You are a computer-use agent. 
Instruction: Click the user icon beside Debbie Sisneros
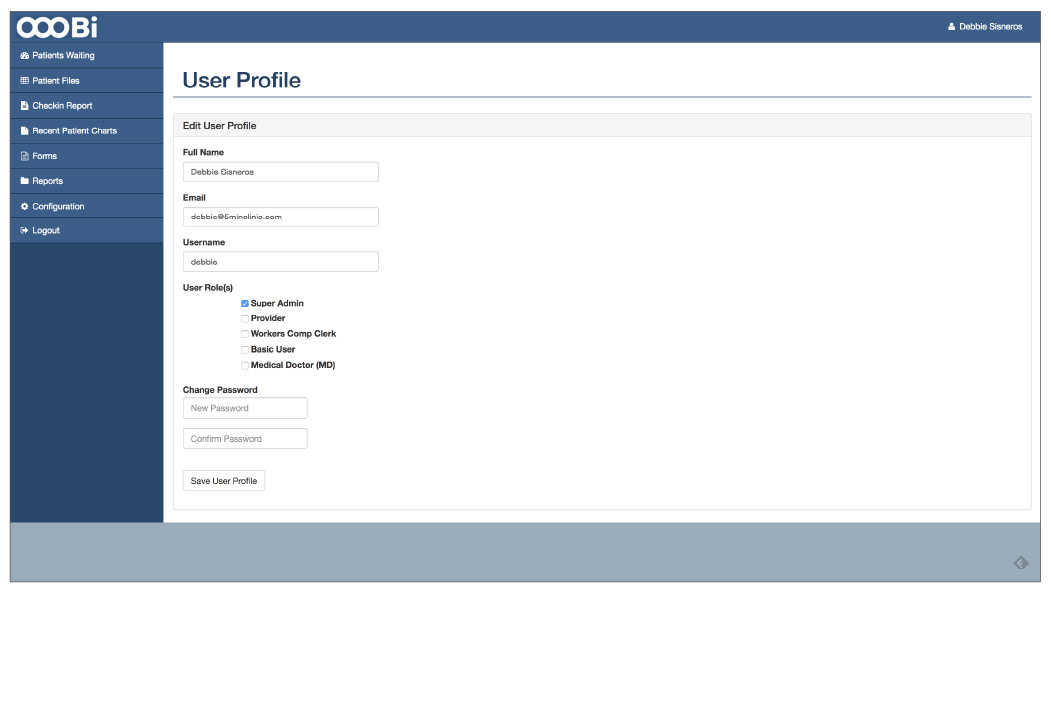951,27
